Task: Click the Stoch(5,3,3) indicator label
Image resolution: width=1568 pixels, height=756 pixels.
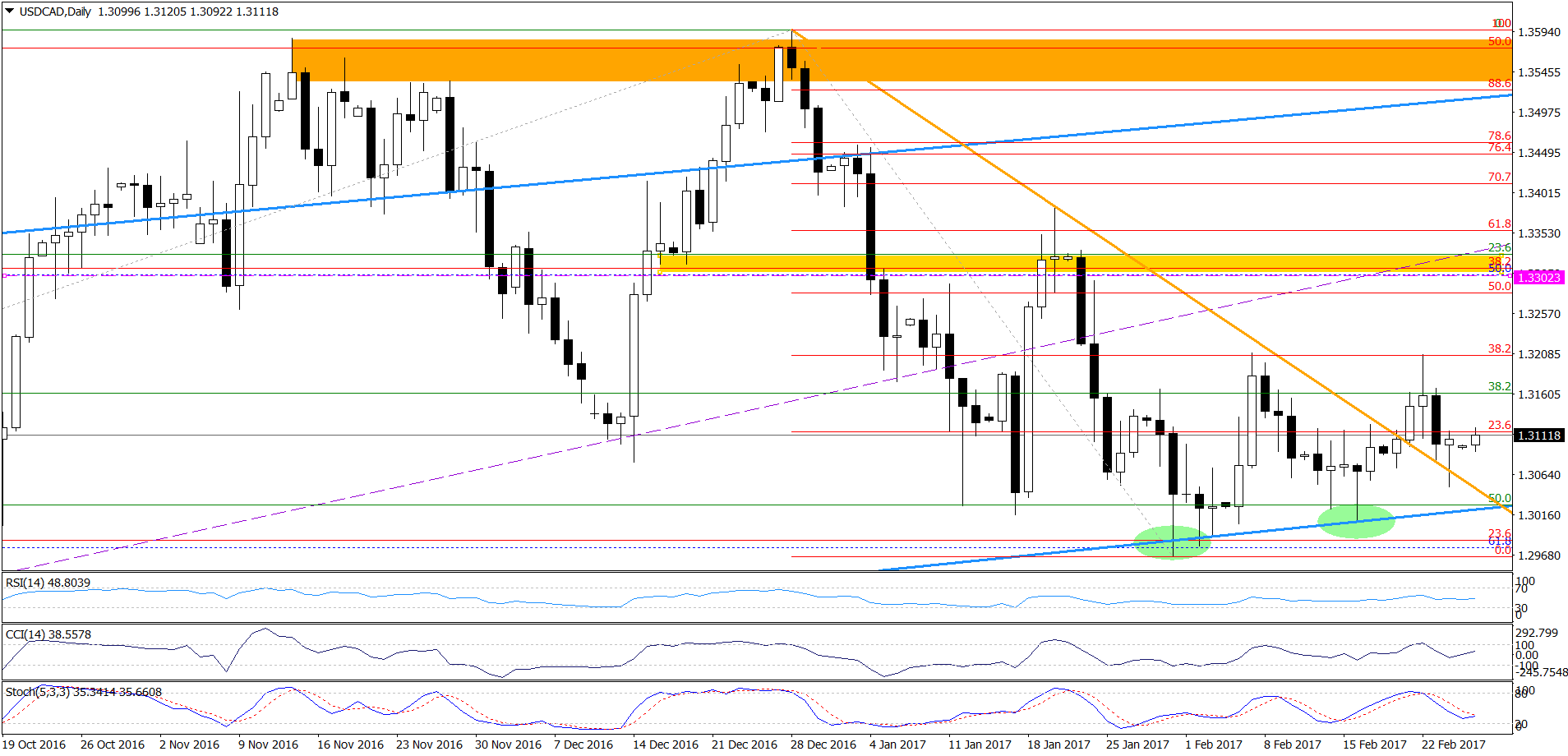Action: tap(84, 692)
